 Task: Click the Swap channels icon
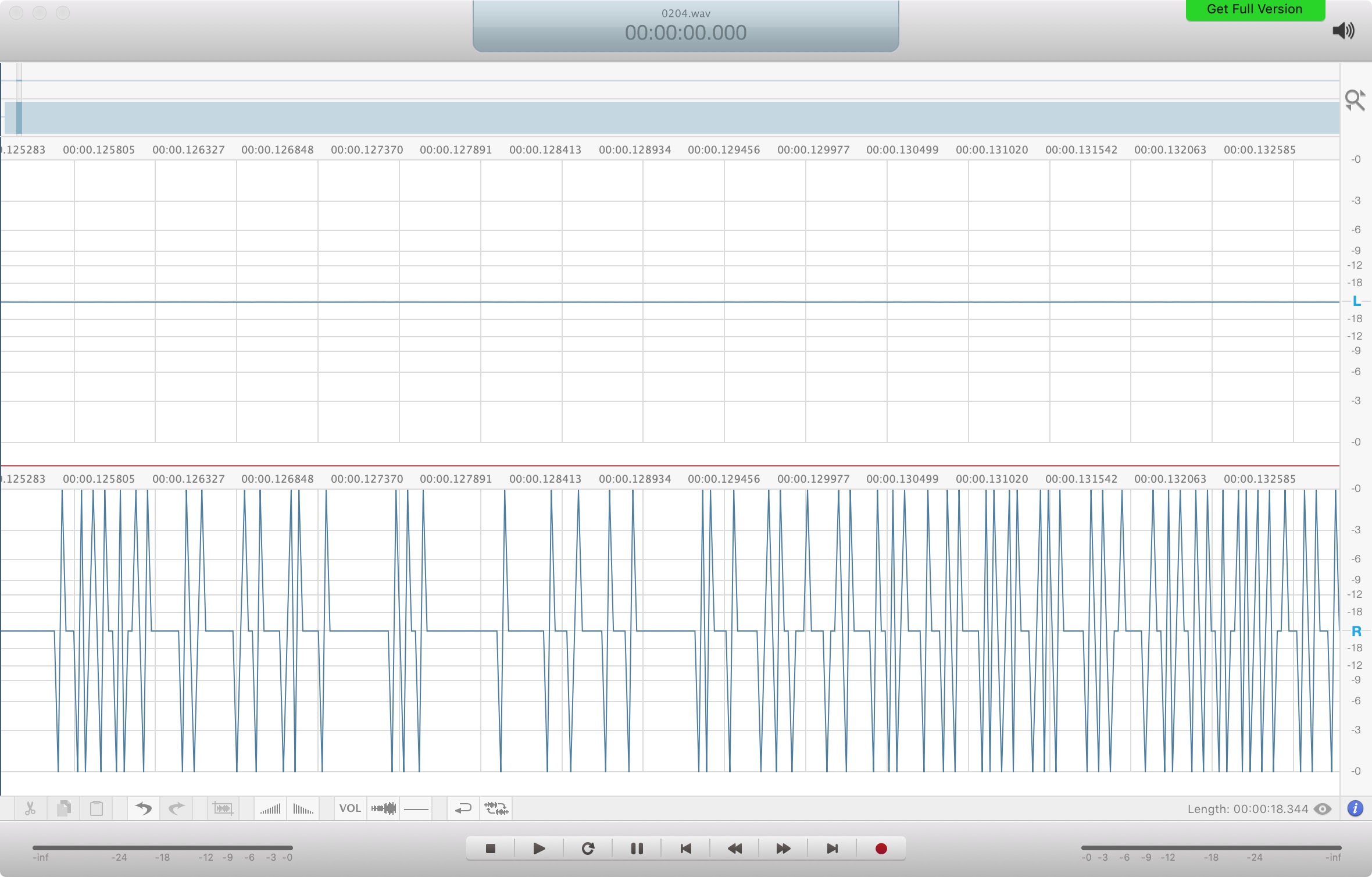pyautogui.click(x=496, y=808)
